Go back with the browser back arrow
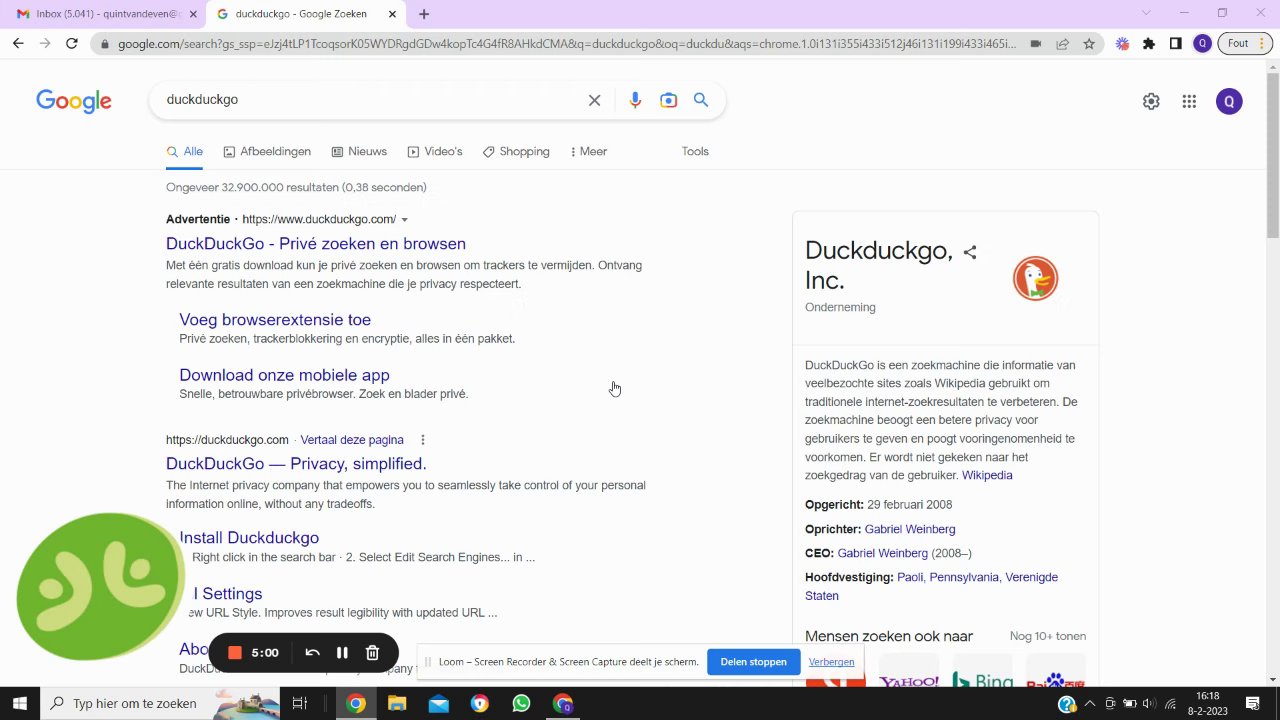The width and height of the screenshot is (1280, 720). pyautogui.click(x=18, y=43)
